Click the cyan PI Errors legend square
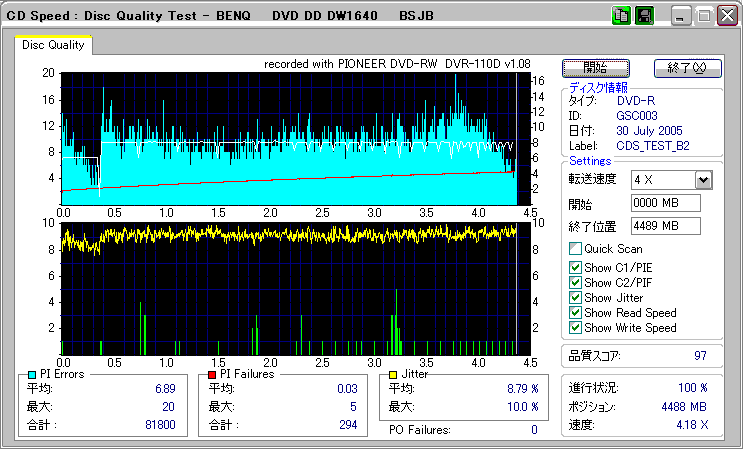 pyautogui.click(x=32, y=374)
